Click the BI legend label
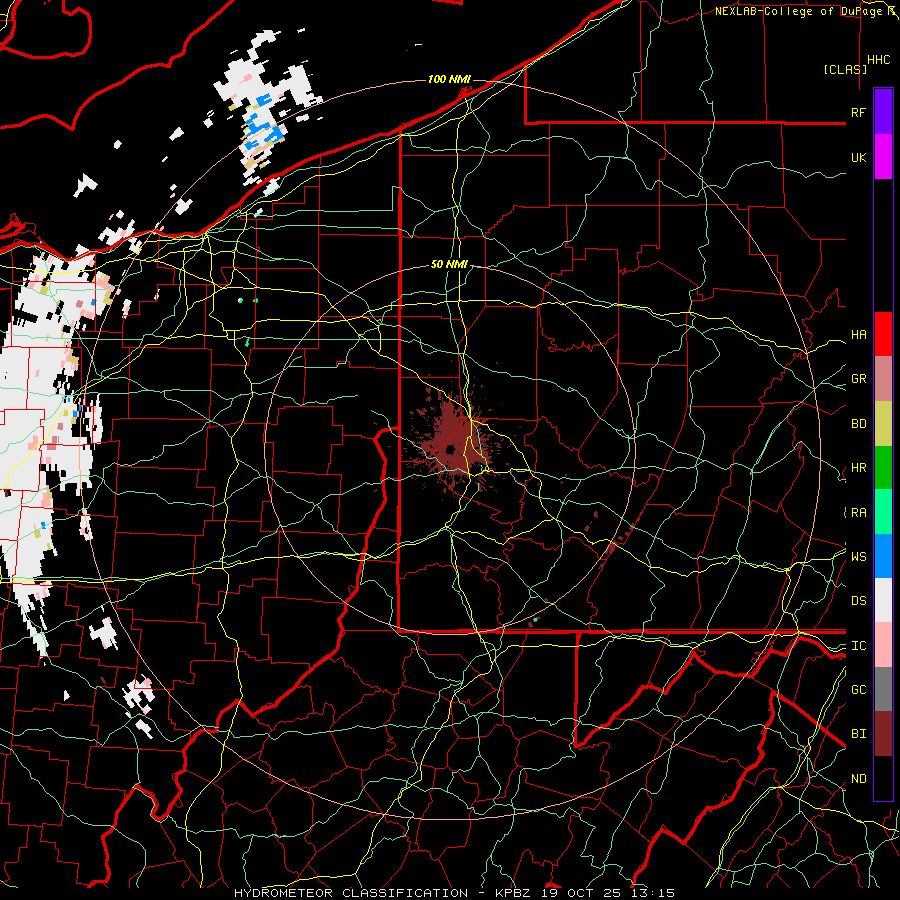 858,734
